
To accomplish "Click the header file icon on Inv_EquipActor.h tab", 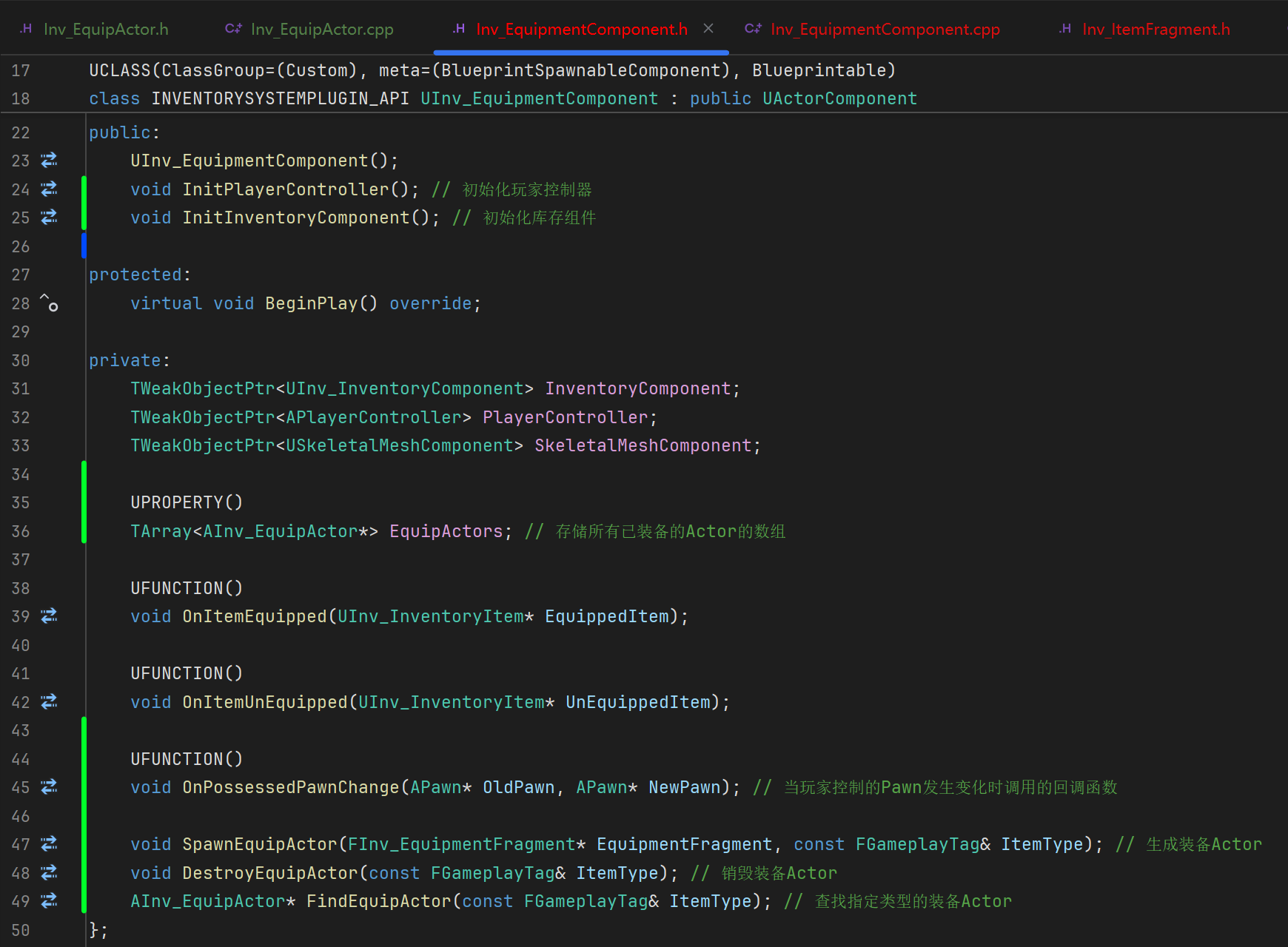I will (26, 29).
